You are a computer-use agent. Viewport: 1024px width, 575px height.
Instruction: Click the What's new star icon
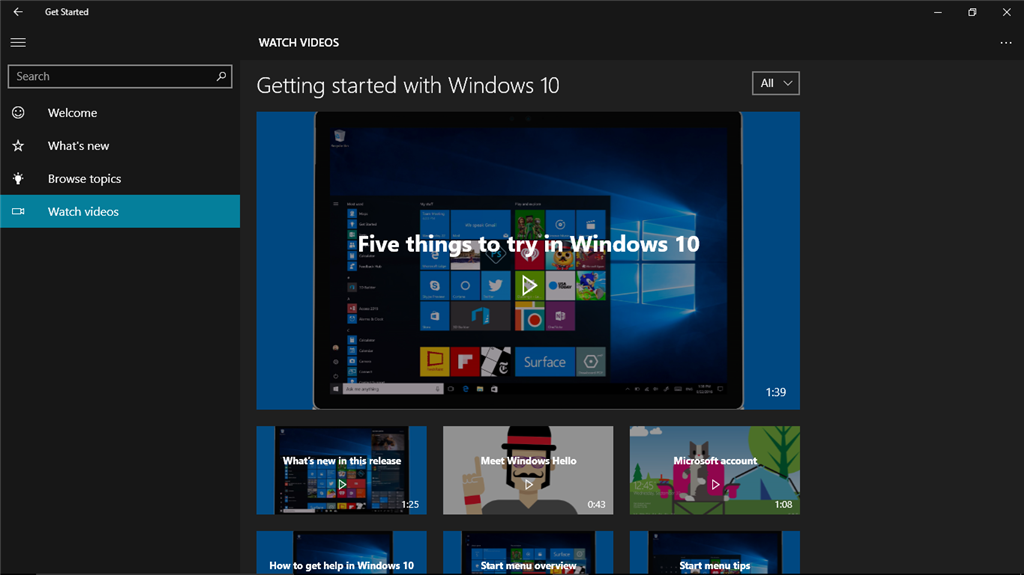(18, 146)
